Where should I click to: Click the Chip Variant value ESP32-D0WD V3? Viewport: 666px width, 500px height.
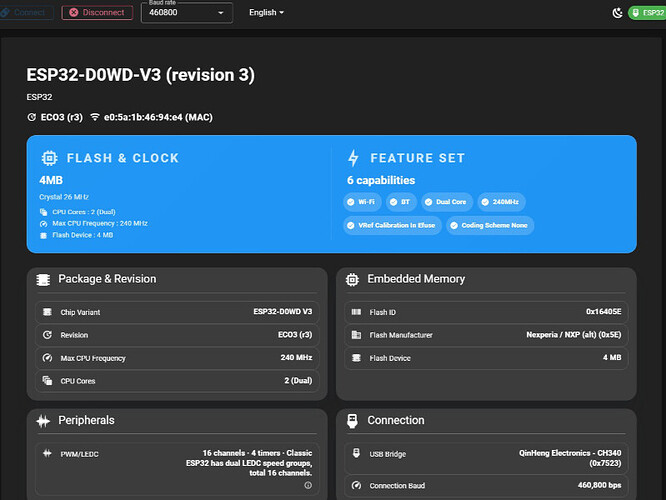click(x=282, y=312)
